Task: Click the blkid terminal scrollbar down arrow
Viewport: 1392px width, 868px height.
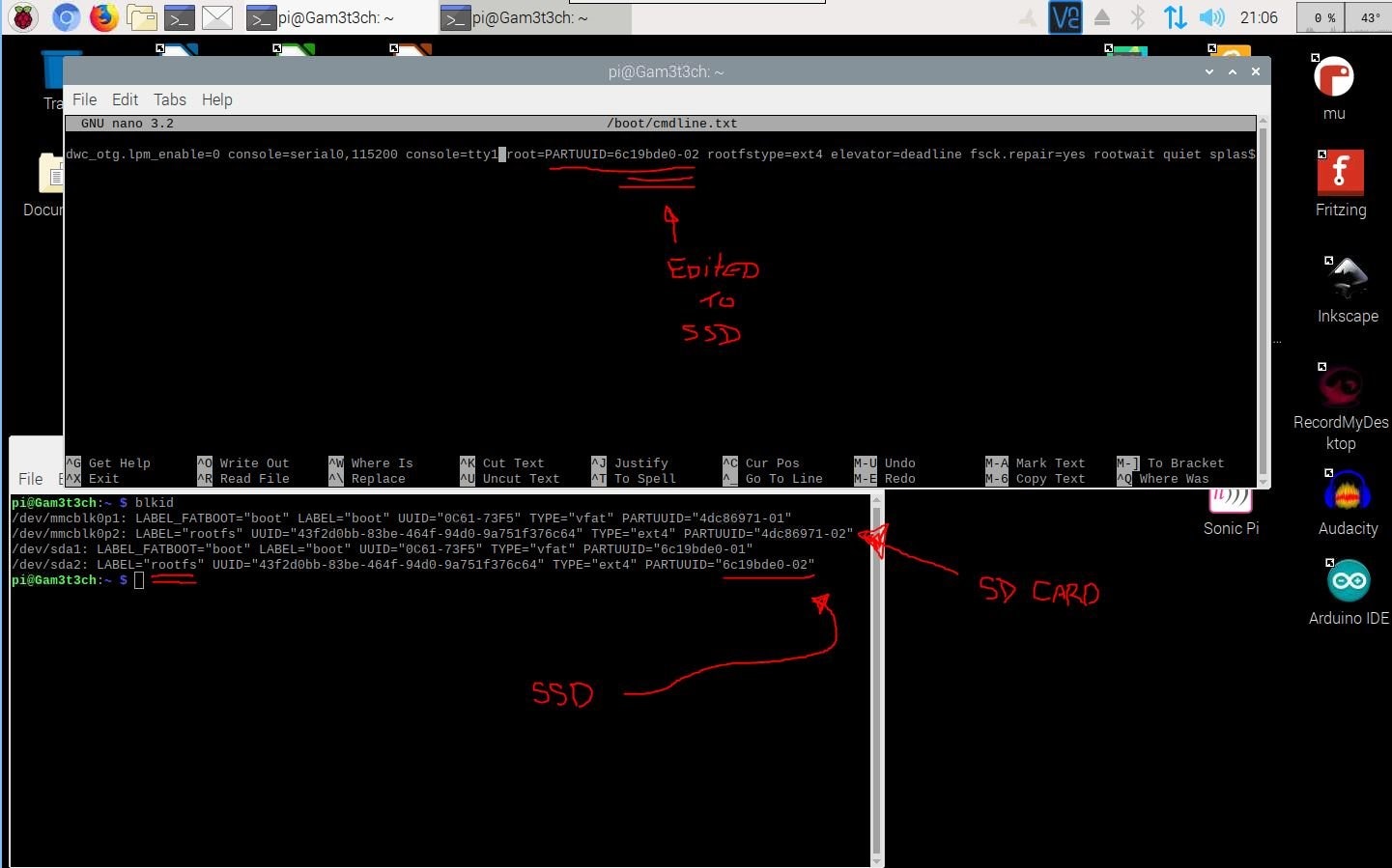Action: click(x=876, y=860)
